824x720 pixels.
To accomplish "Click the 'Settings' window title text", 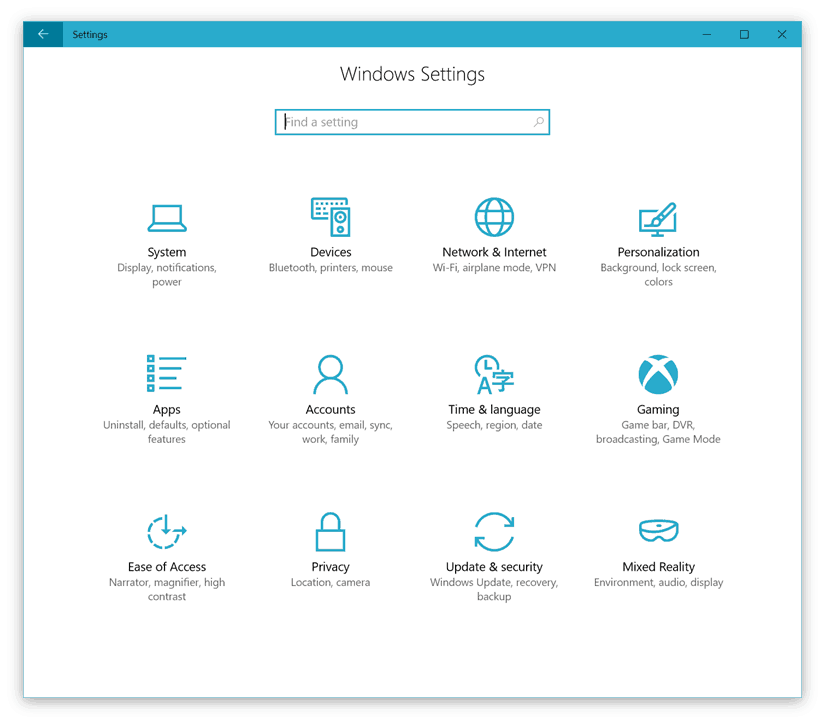I will tap(90, 35).
